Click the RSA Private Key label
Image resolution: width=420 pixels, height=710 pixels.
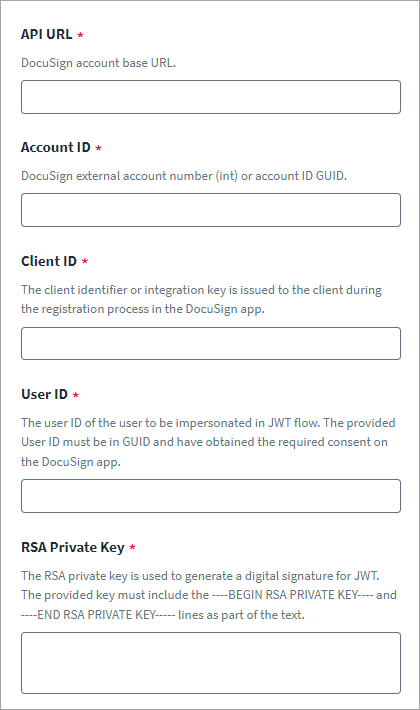(73, 547)
